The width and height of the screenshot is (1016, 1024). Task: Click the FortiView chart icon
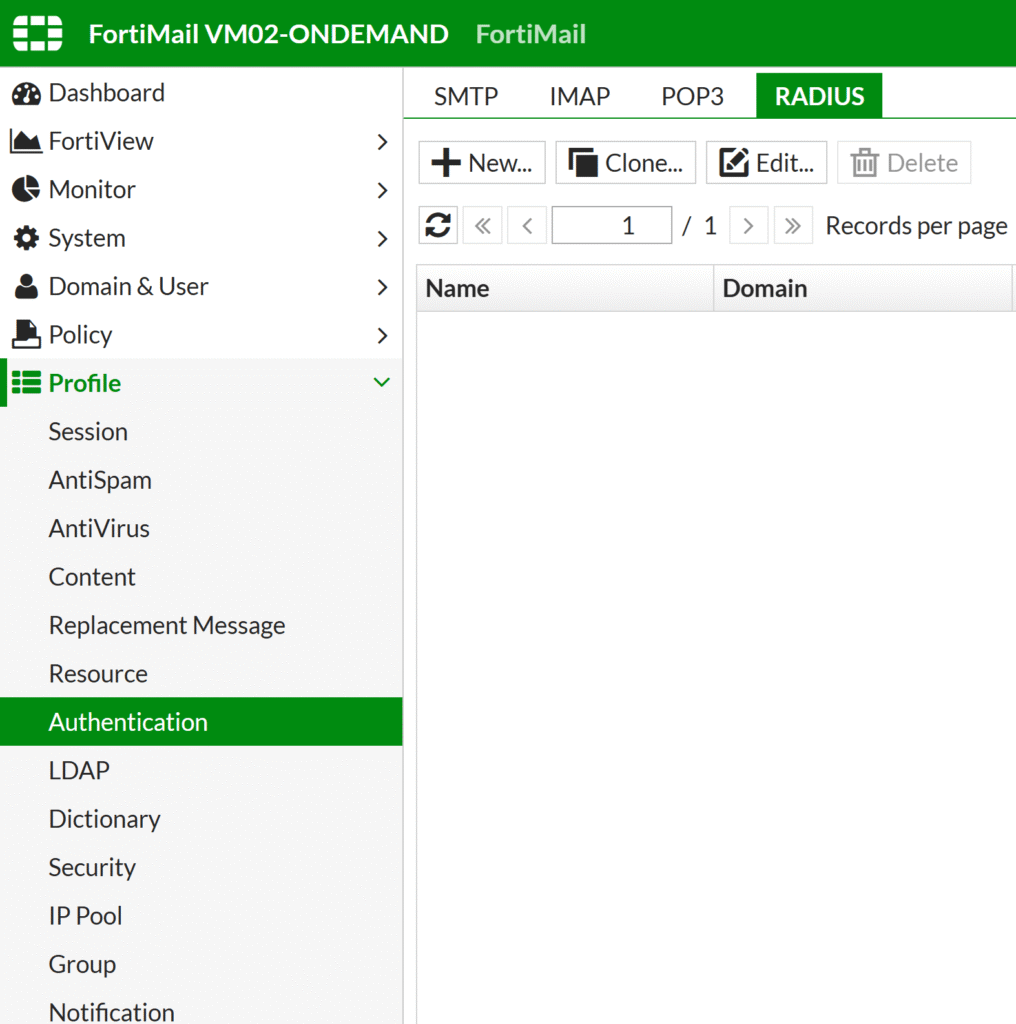27,141
